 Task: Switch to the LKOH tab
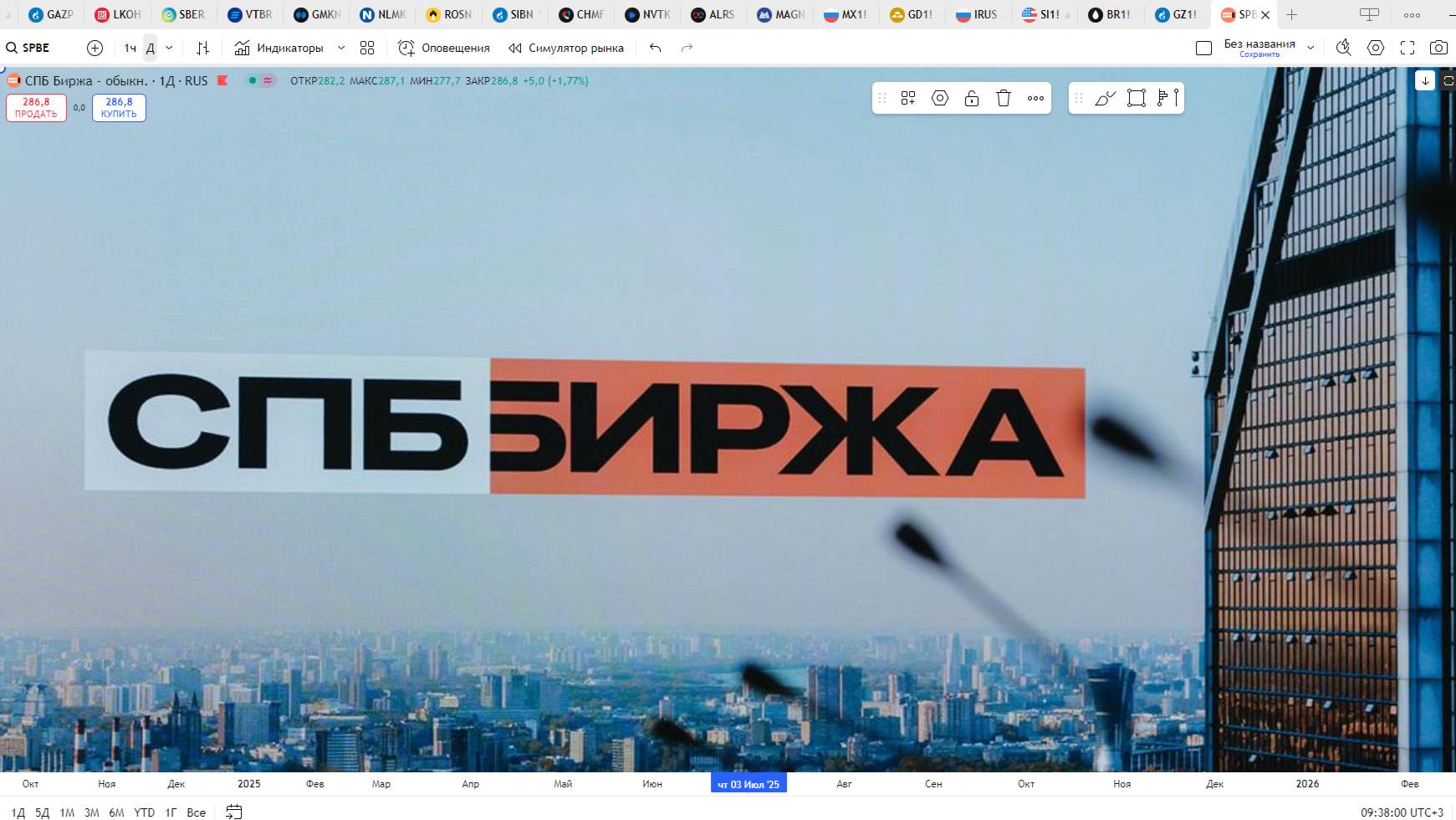pos(118,14)
